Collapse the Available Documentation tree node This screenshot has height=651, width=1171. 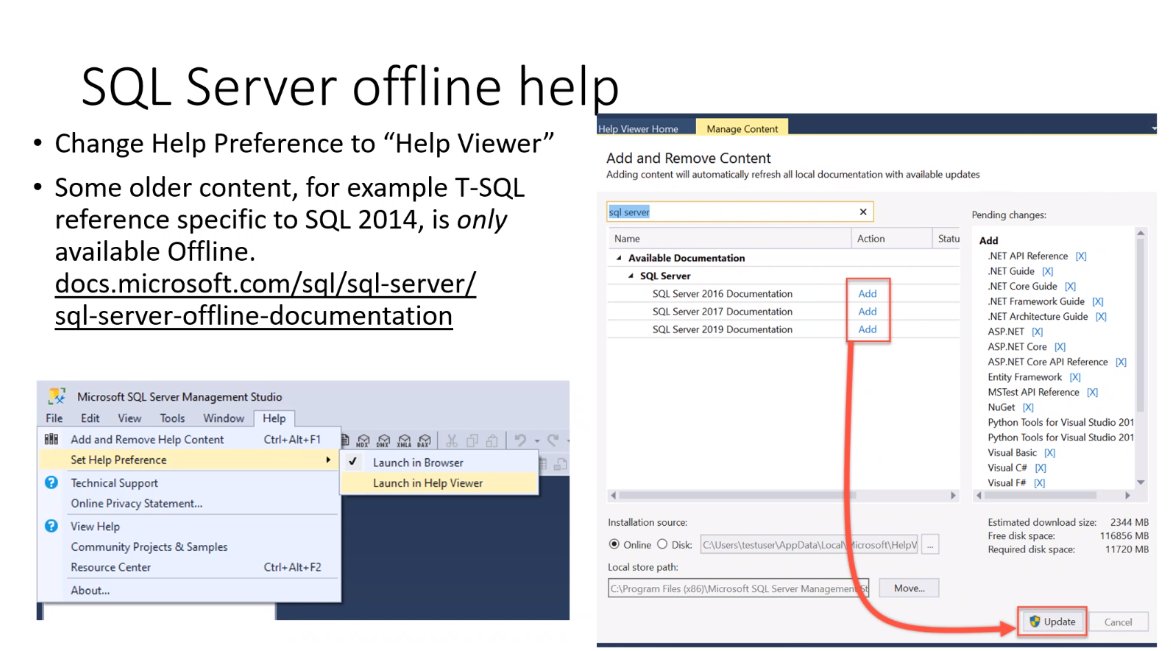pyautogui.click(x=618, y=258)
